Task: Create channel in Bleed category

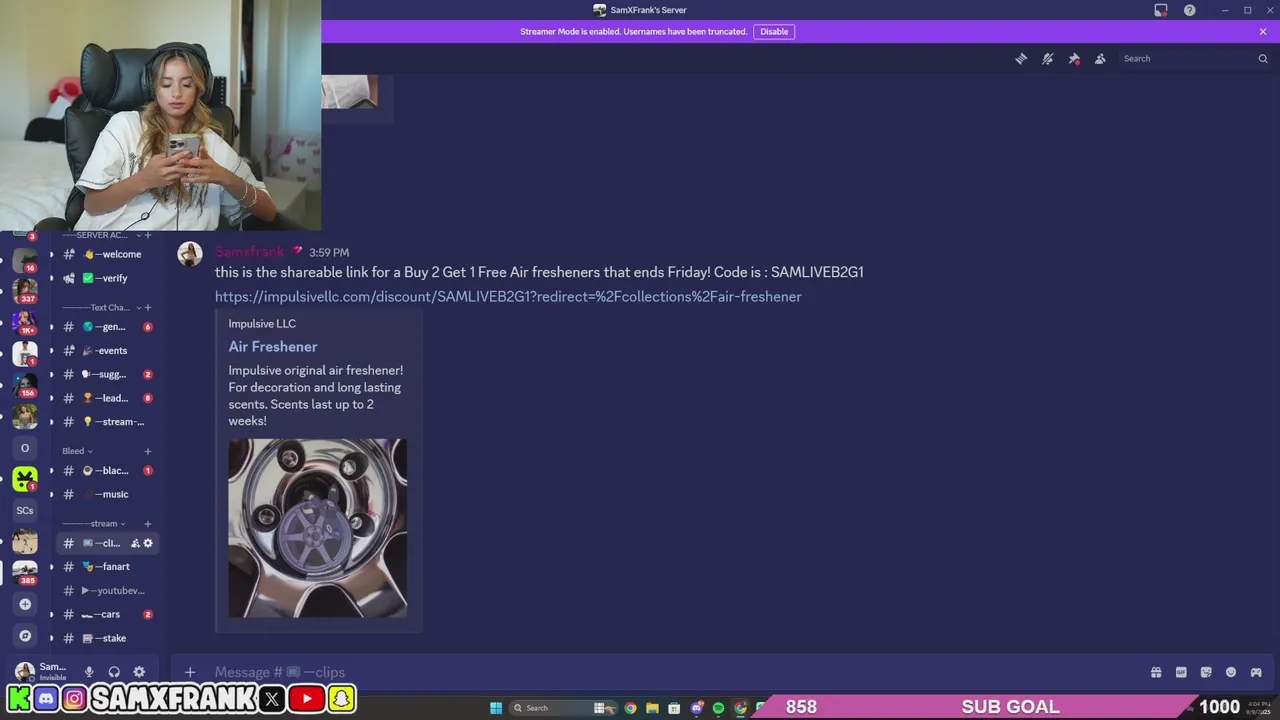Action: [x=148, y=451]
